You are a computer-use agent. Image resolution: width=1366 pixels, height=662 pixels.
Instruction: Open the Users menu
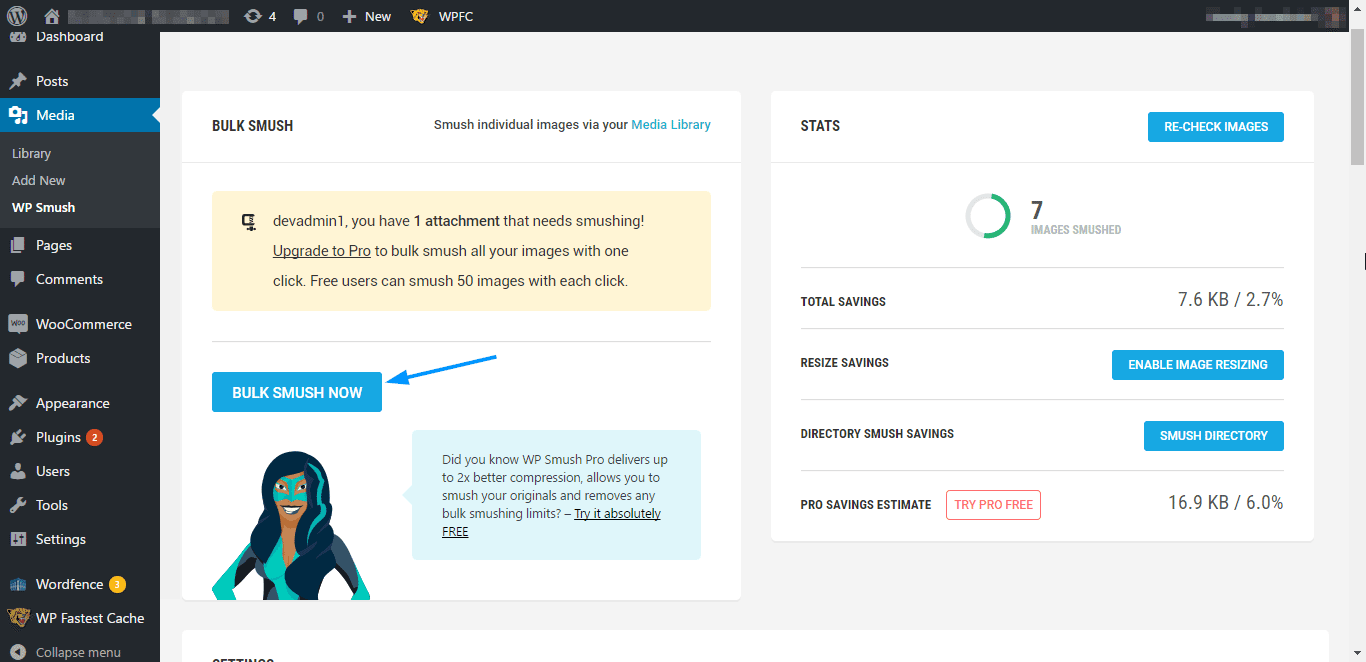80,471
